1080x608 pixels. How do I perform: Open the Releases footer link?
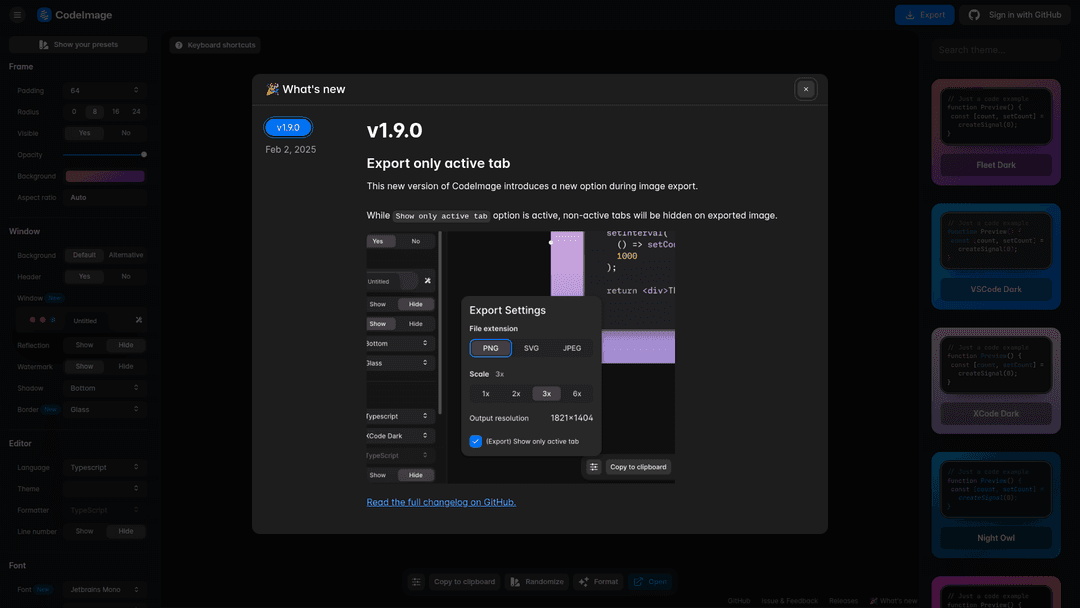point(843,601)
